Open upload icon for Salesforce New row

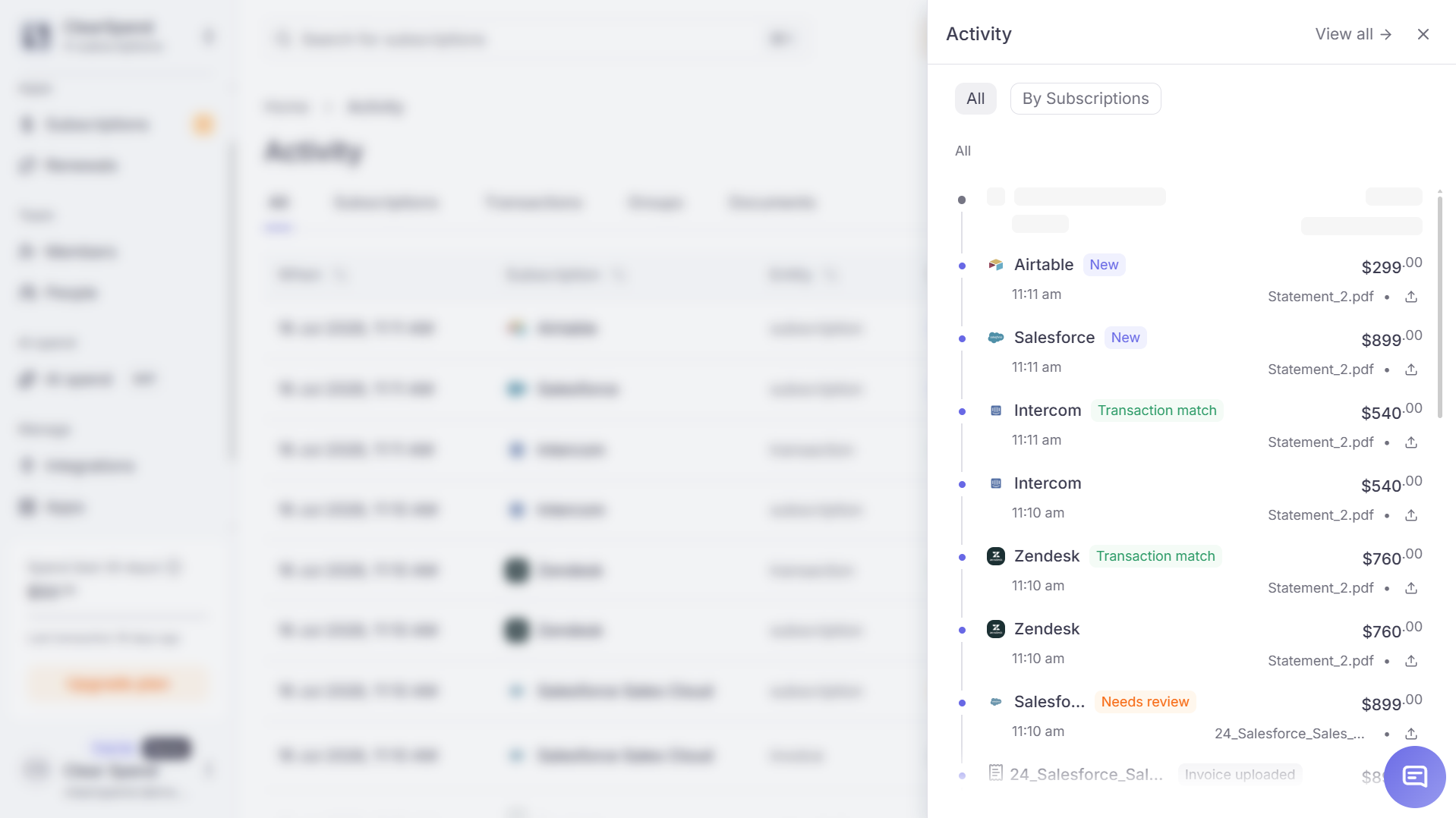click(1411, 370)
